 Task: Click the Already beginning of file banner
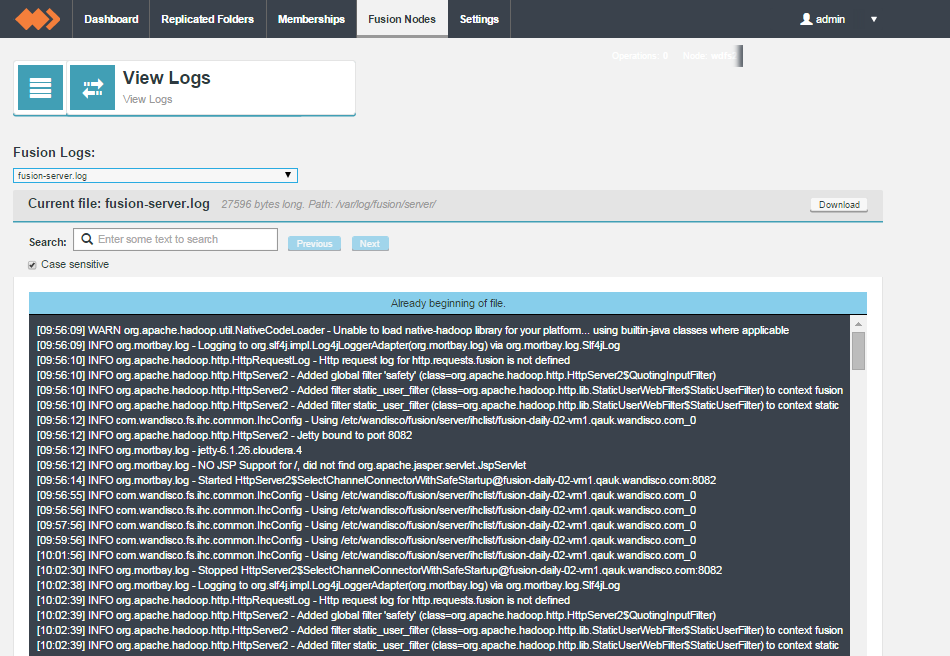(448, 303)
